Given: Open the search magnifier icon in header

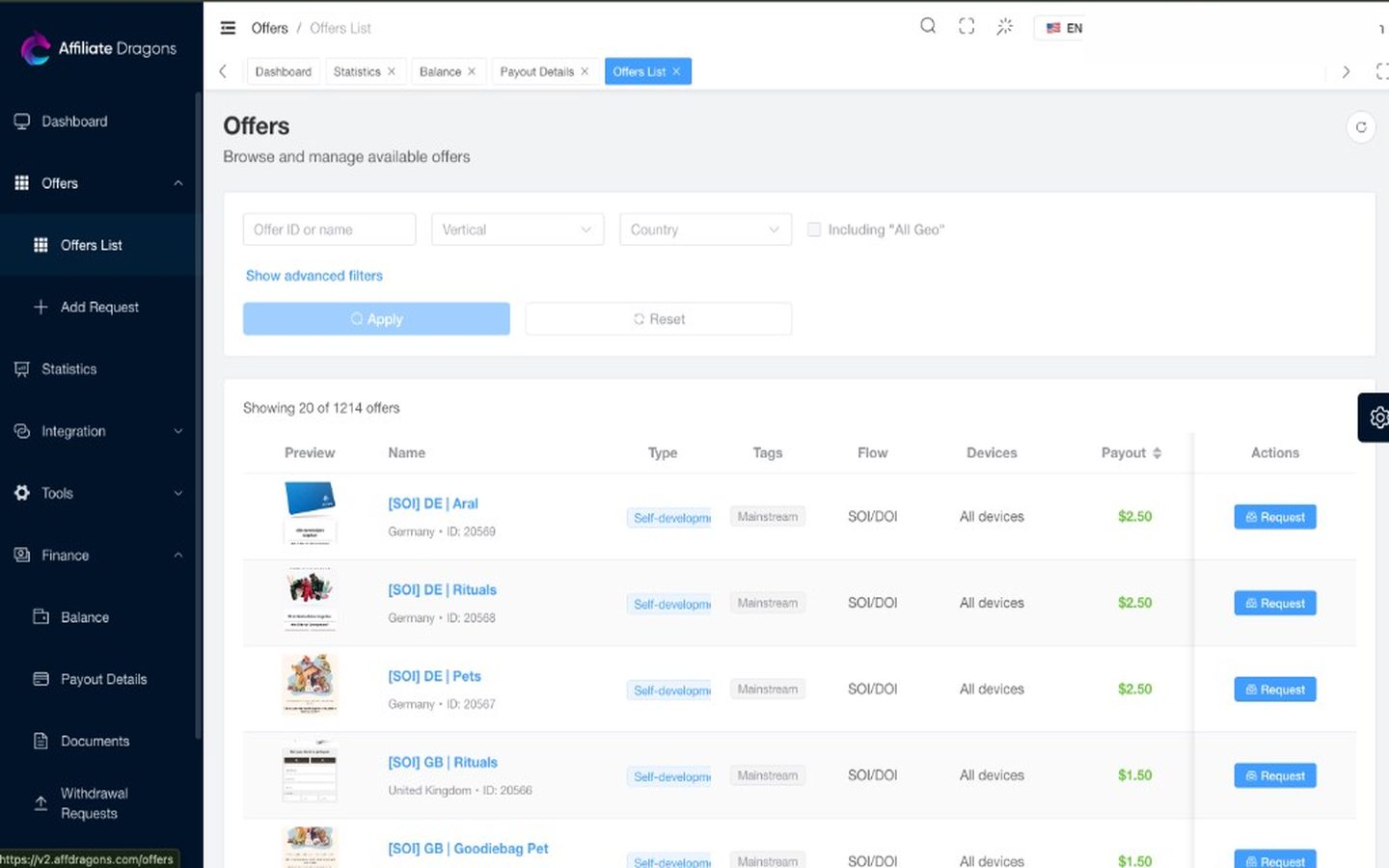Looking at the screenshot, I should pos(928,26).
